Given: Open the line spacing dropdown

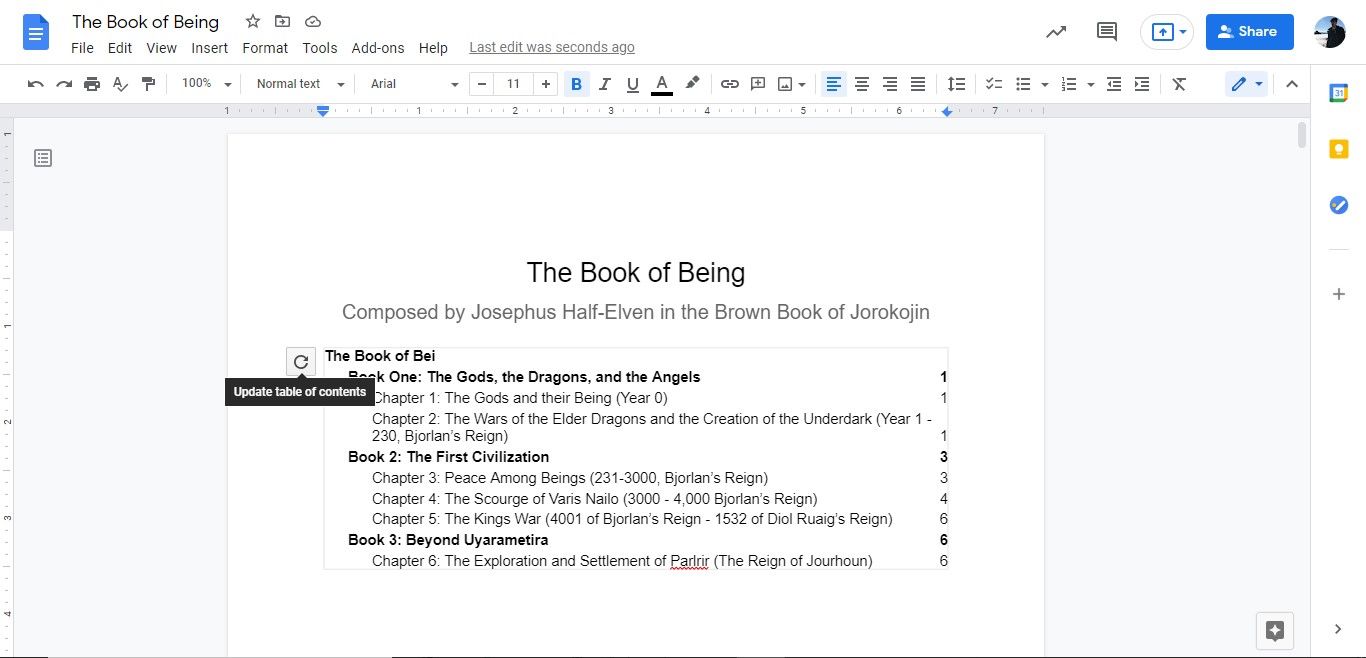Looking at the screenshot, I should (956, 84).
